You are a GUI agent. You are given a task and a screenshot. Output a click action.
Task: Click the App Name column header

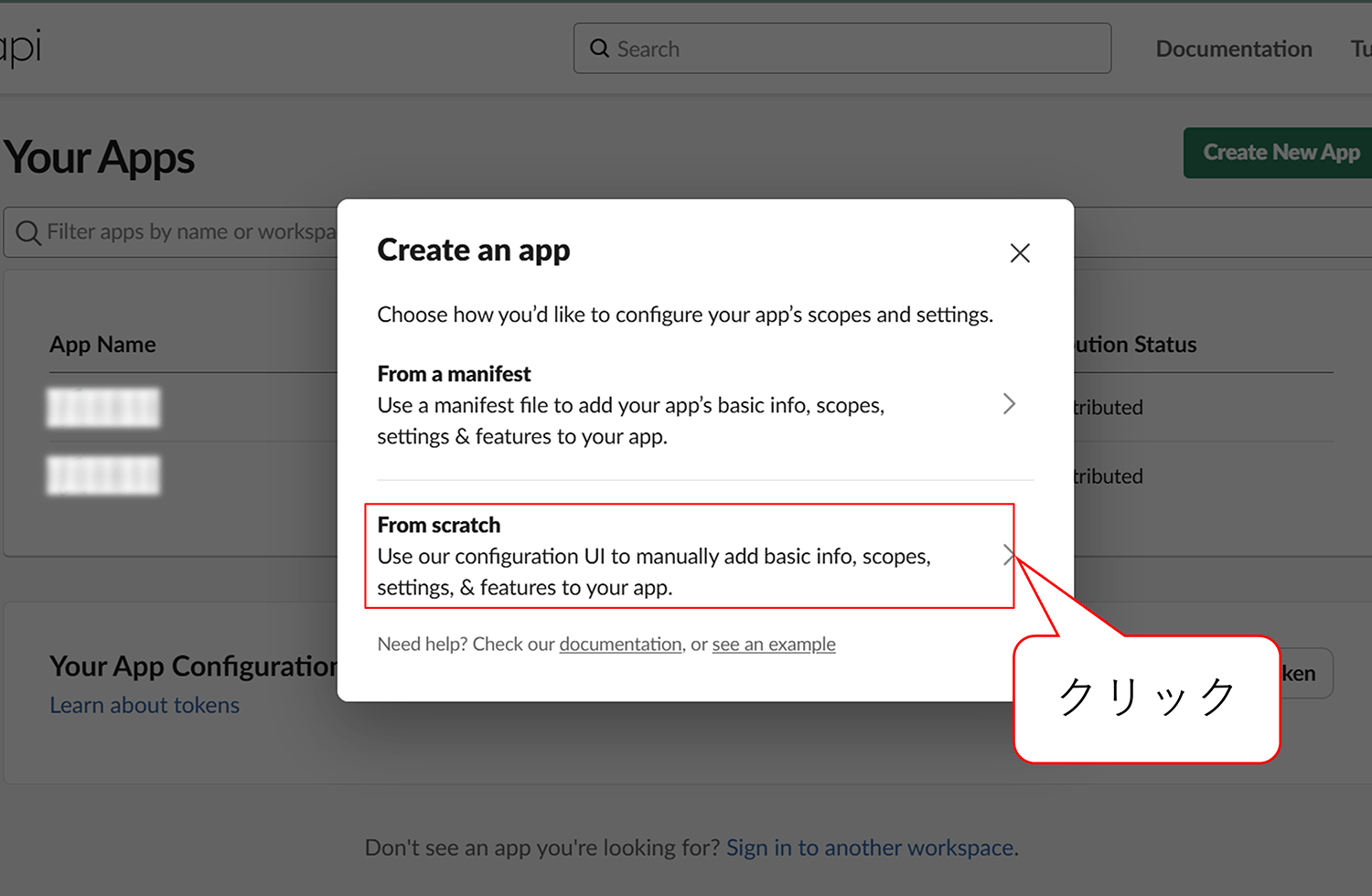102,345
